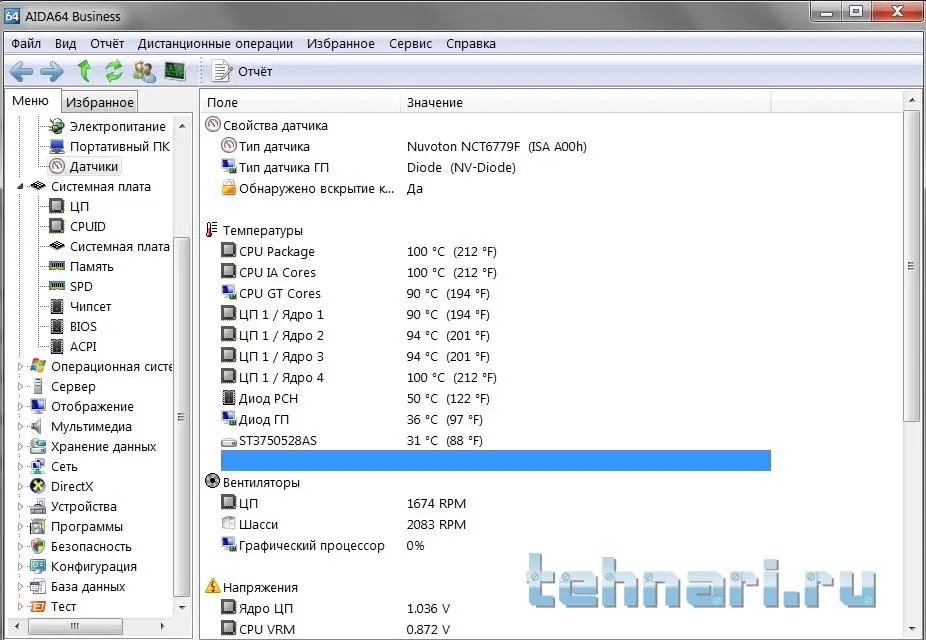Select Датчики tree item
This screenshot has height=640, width=926.
tap(94, 166)
